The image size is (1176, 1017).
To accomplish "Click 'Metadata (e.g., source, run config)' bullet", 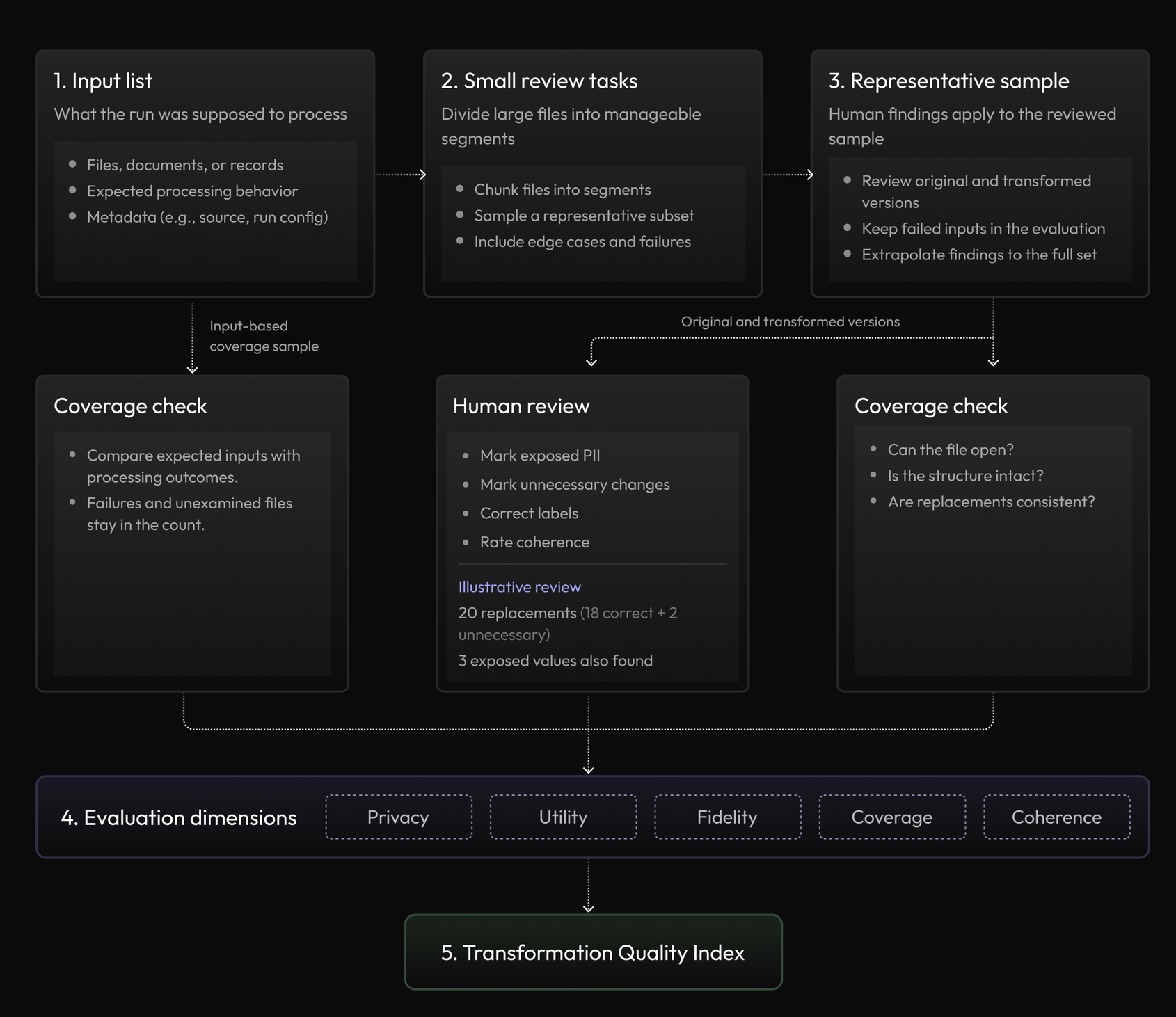I will pyautogui.click(x=207, y=217).
